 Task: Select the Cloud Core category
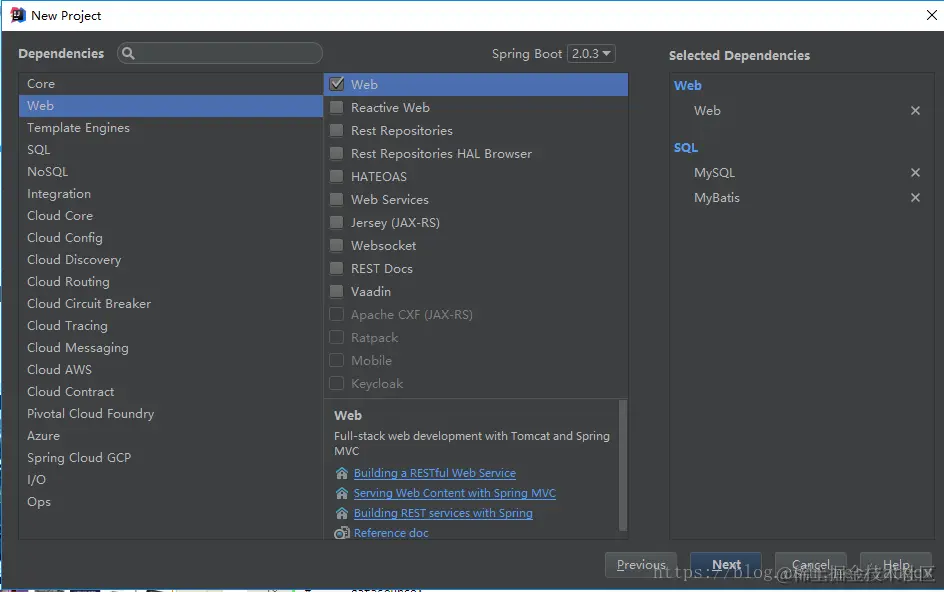[171, 216]
